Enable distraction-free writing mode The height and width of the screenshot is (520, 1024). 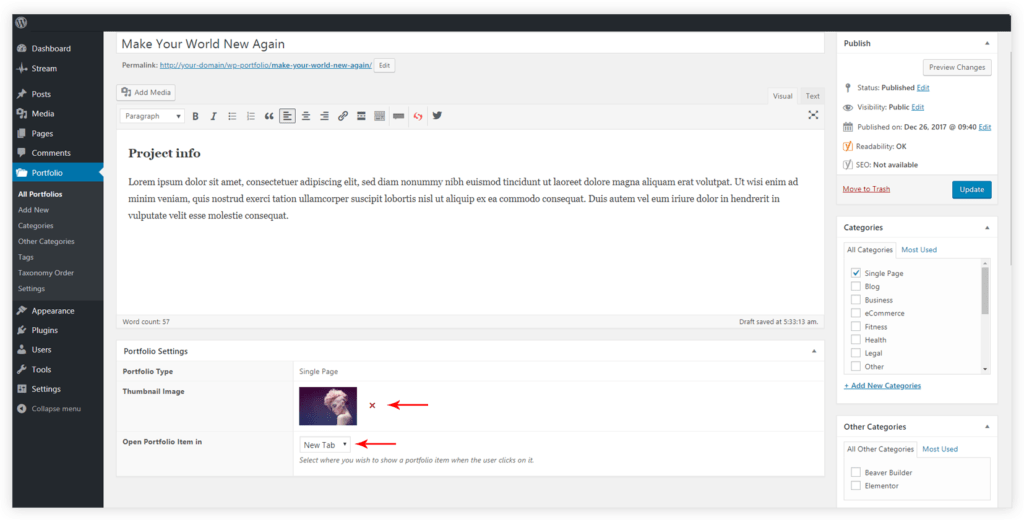(813, 116)
